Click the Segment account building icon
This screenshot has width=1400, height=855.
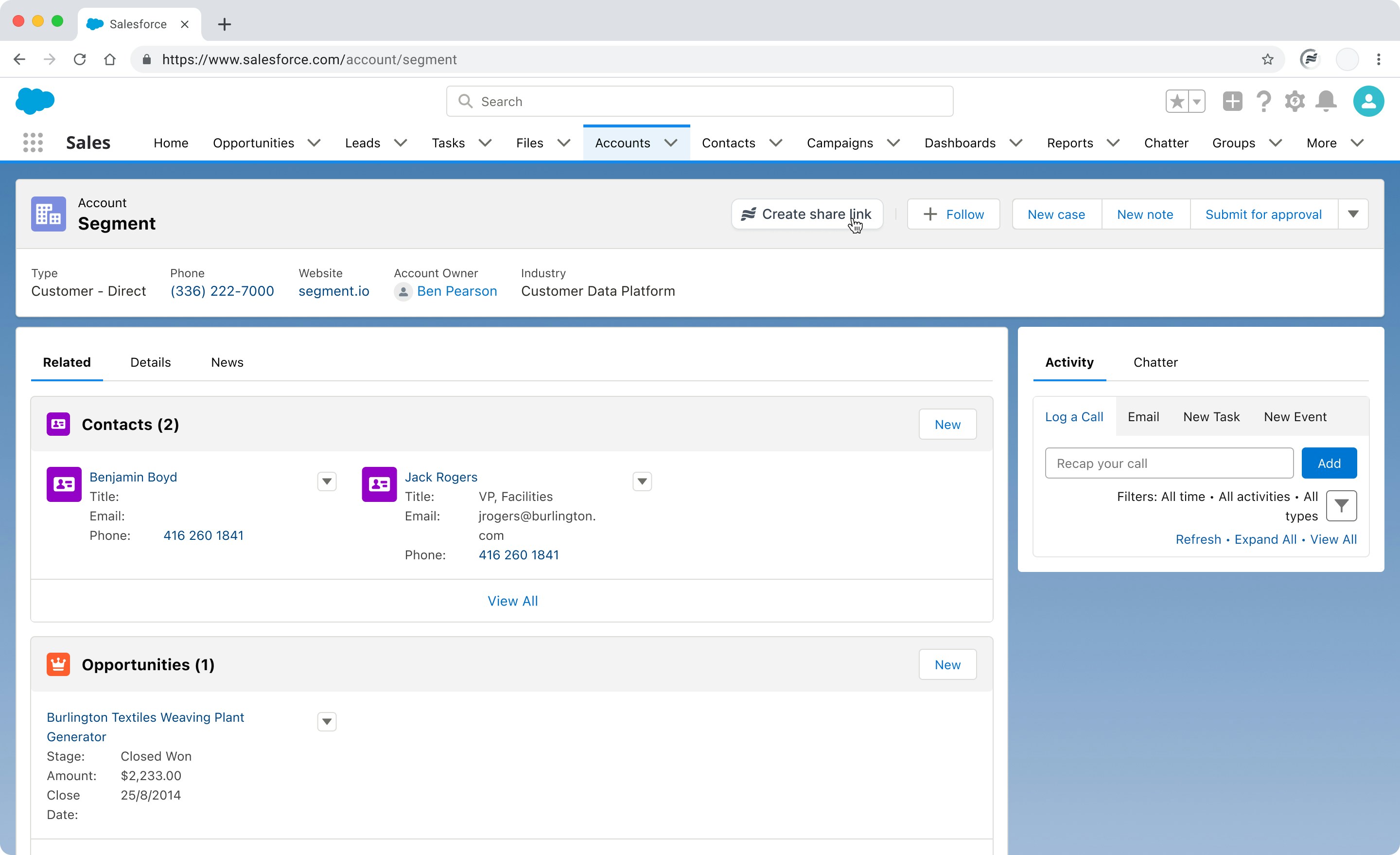tap(48, 214)
